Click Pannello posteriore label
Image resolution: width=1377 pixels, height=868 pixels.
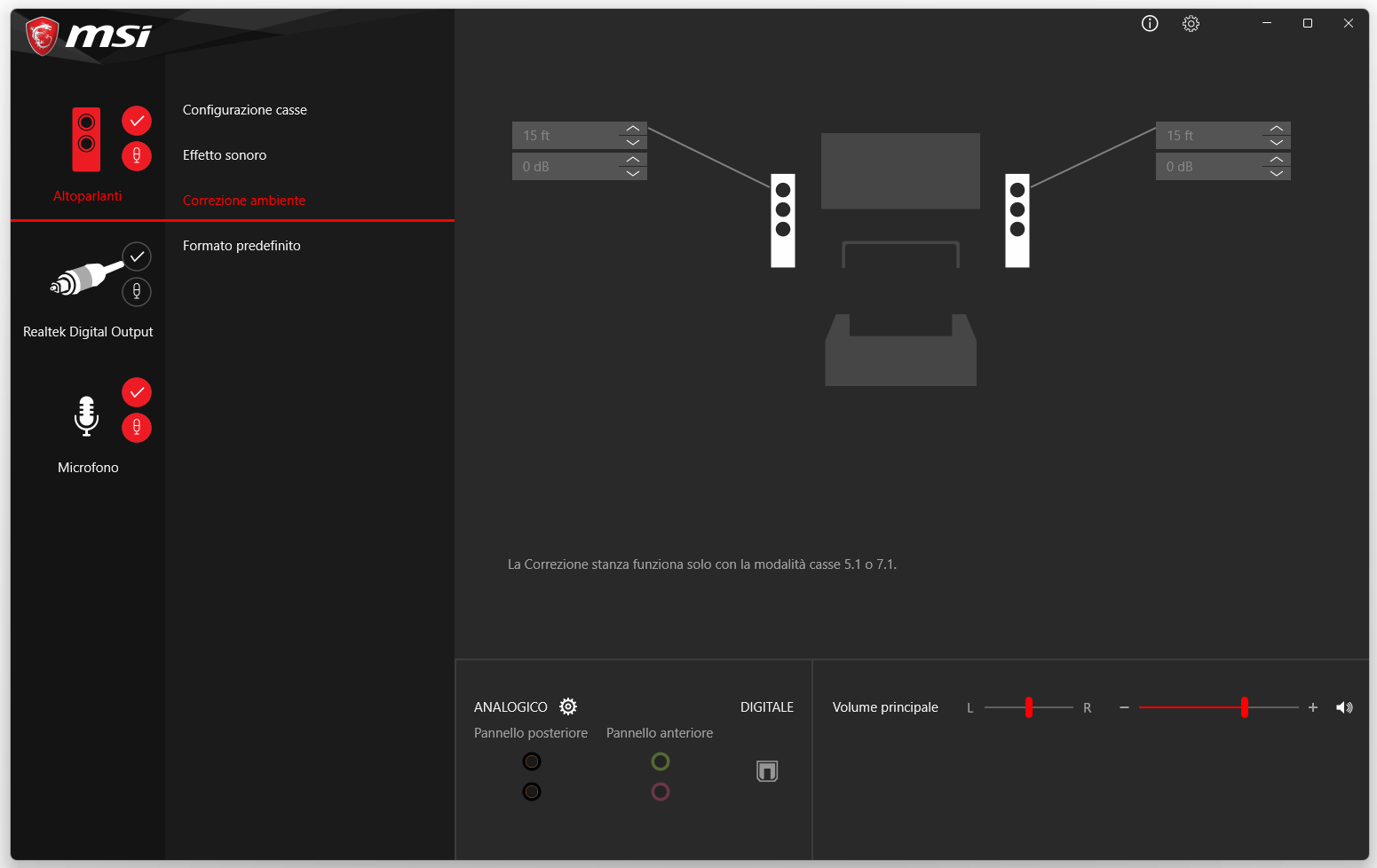531,733
